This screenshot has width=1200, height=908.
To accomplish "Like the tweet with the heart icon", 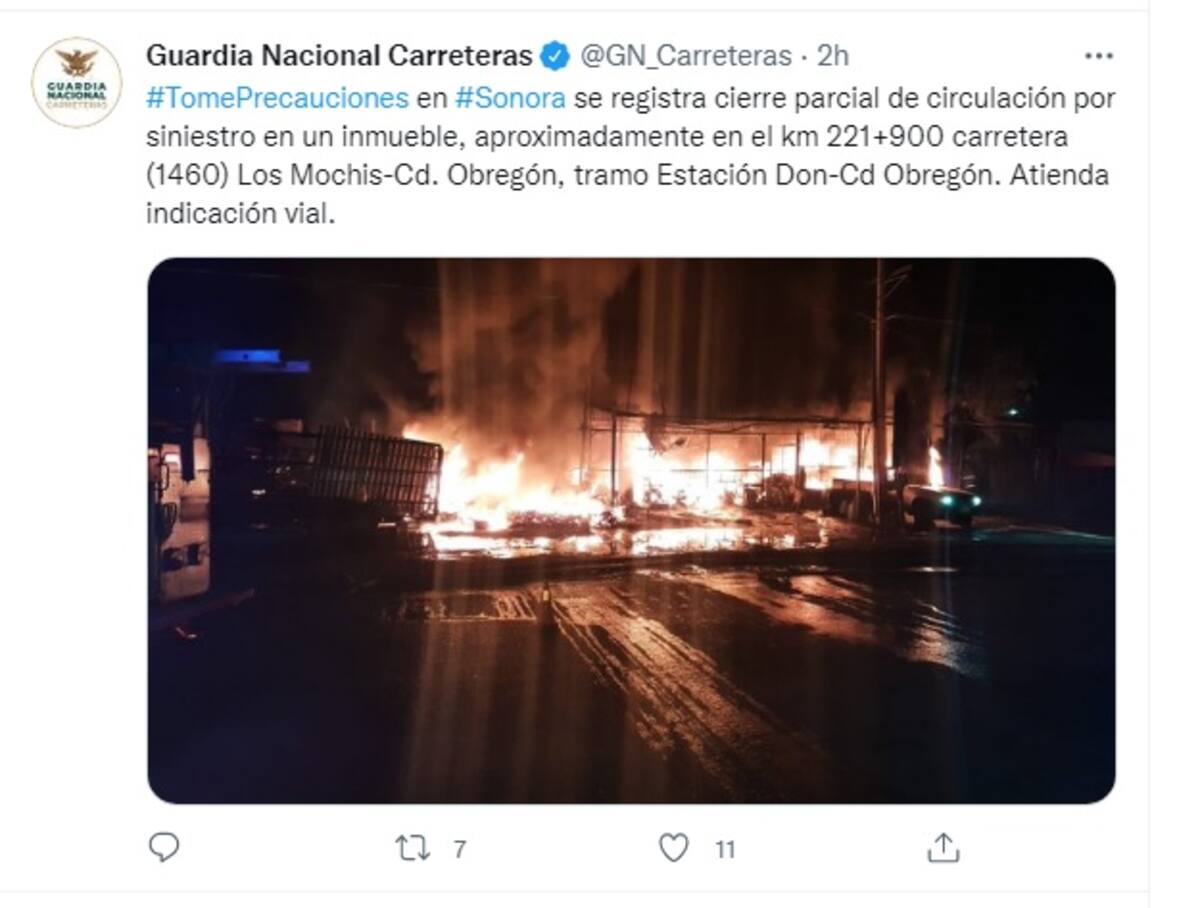I will click(x=674, y=848).
